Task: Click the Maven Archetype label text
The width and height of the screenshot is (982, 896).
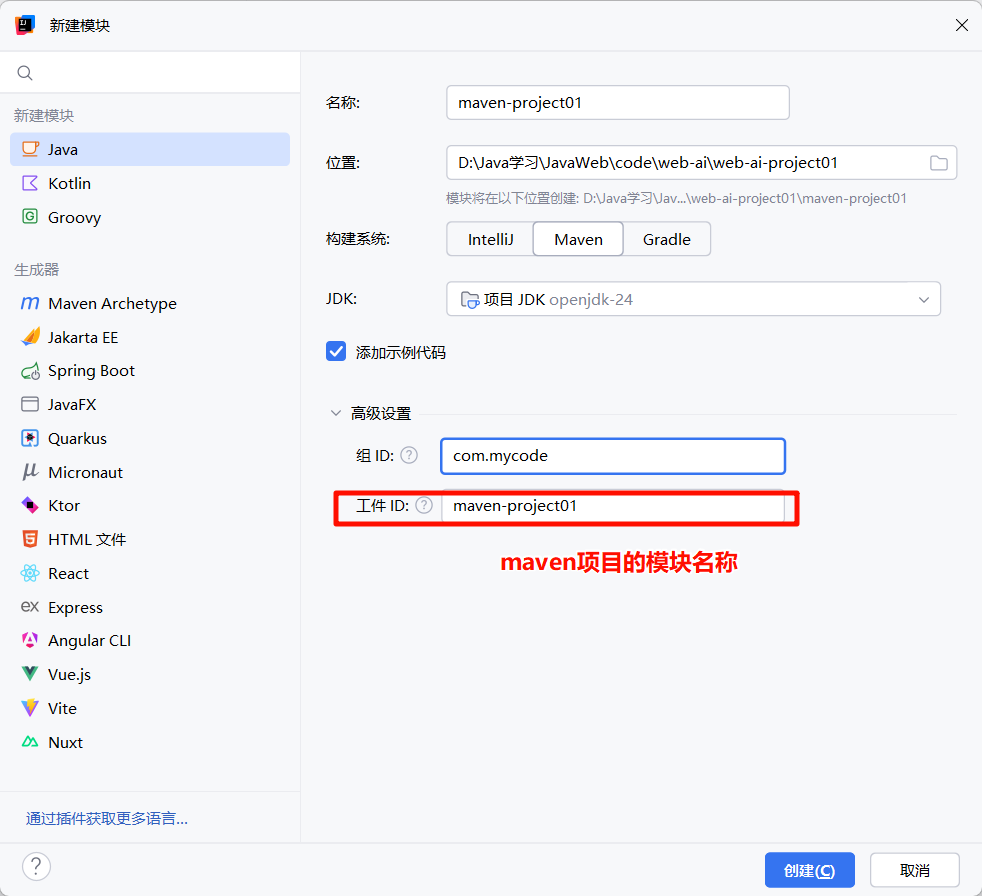Action: (x=113, y=304)
